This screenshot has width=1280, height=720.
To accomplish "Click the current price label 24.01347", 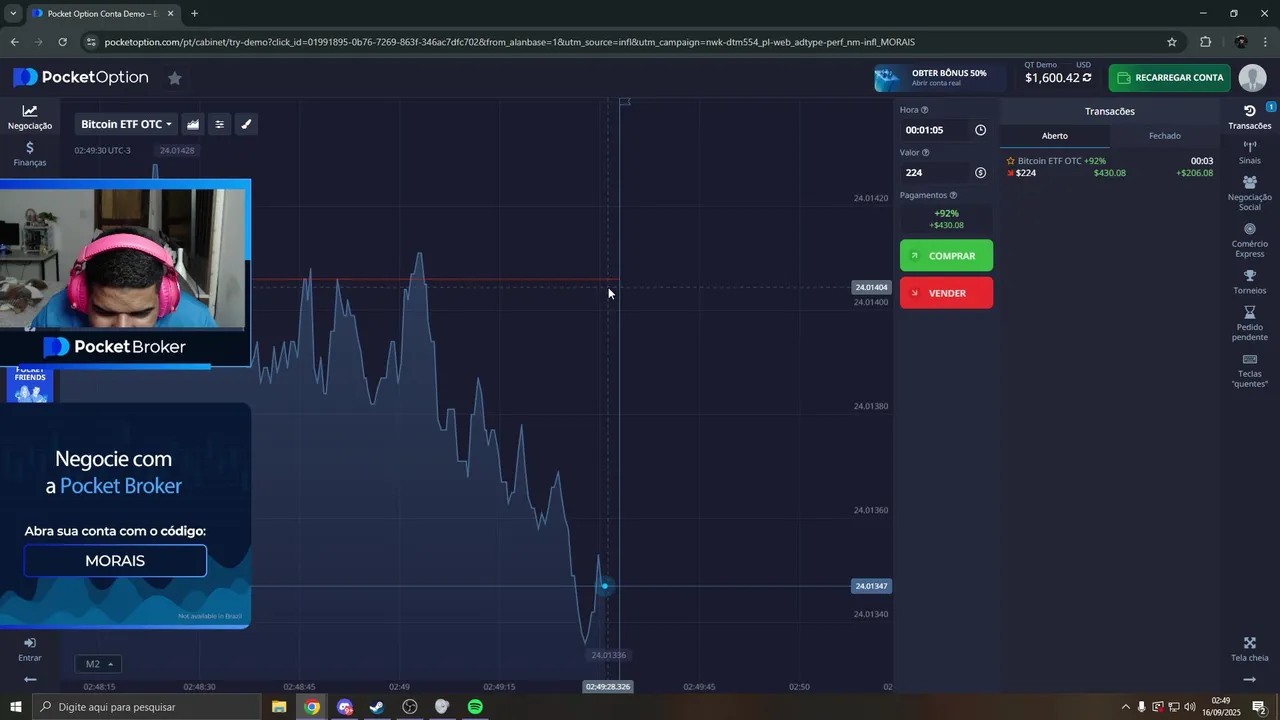I will [871, 586].
